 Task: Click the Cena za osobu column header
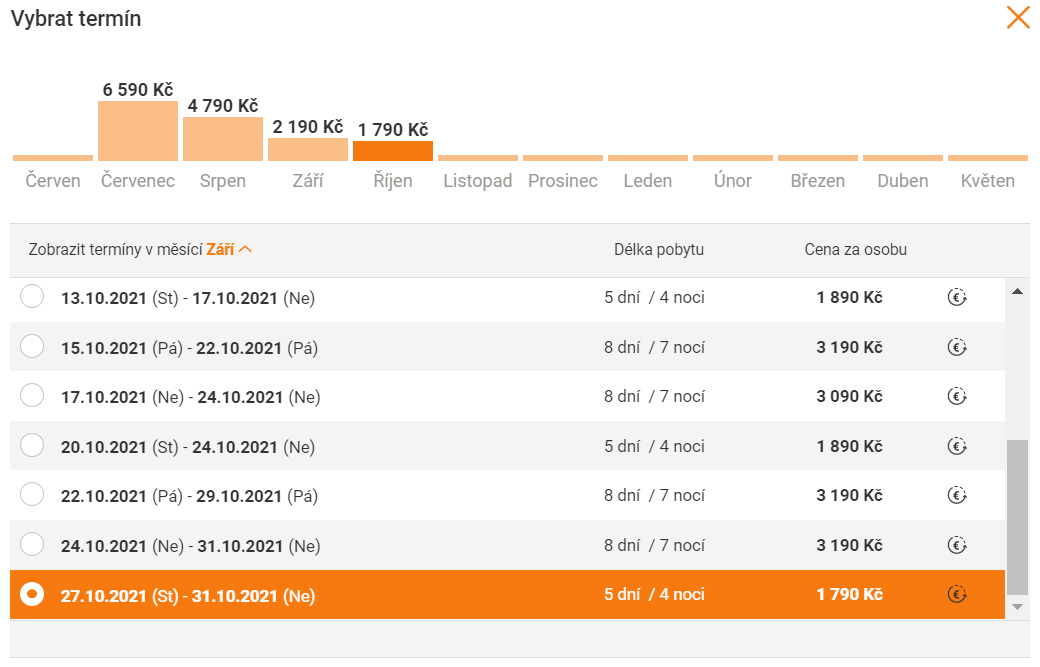tap(856, 249)
